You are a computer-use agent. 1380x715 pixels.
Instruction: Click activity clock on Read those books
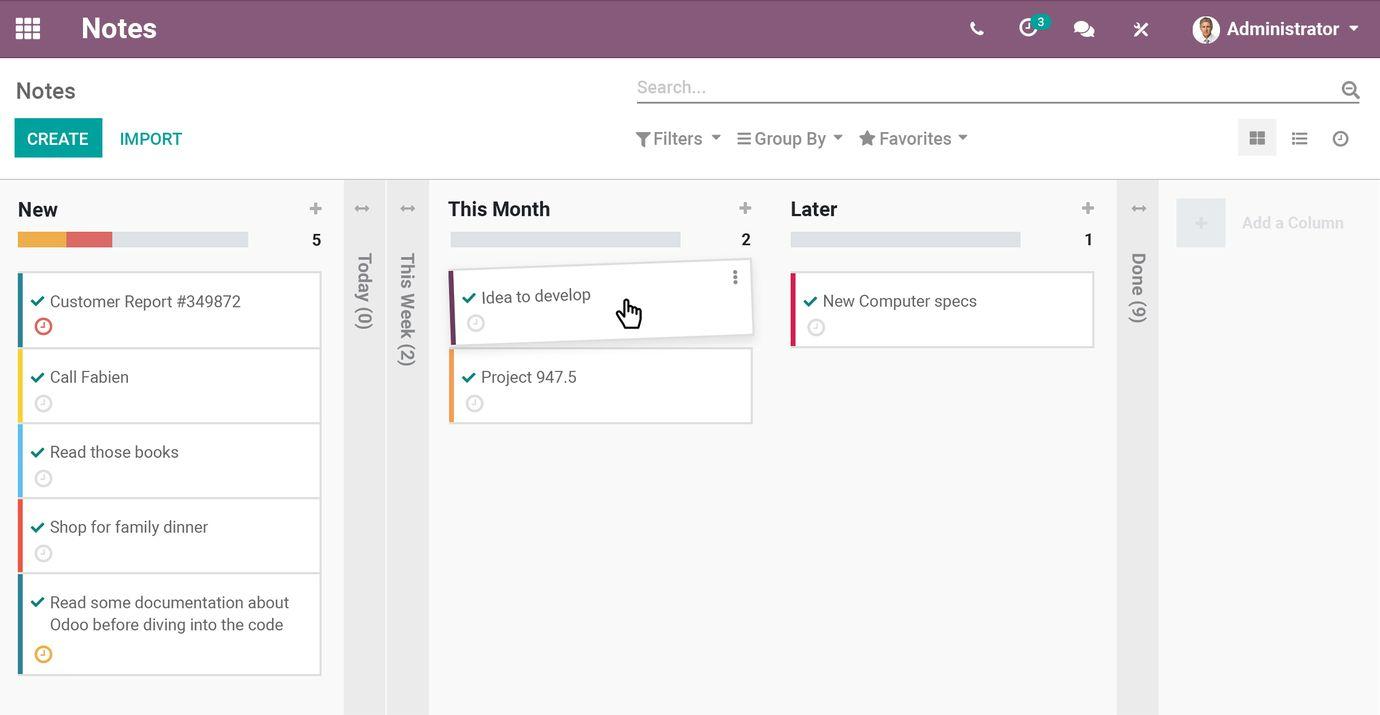[x=43, y=479]
